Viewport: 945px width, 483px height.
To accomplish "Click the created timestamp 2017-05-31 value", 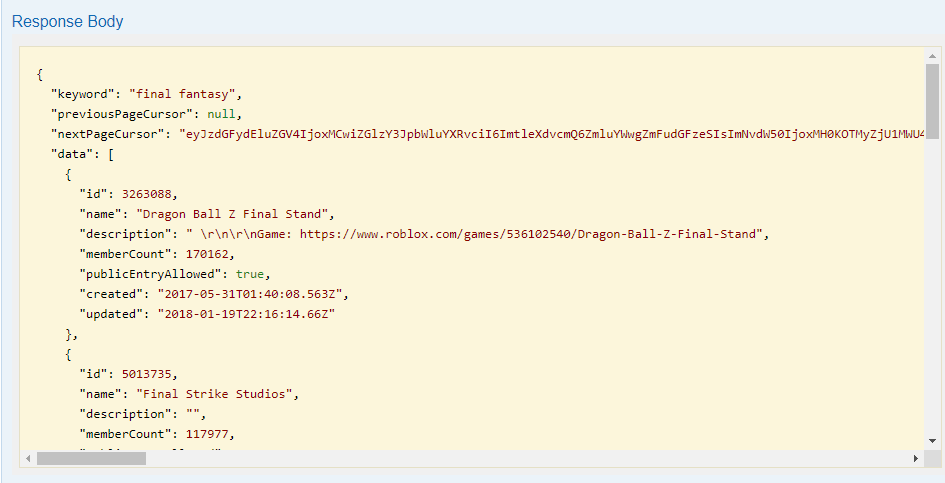I will click(245, 293).
